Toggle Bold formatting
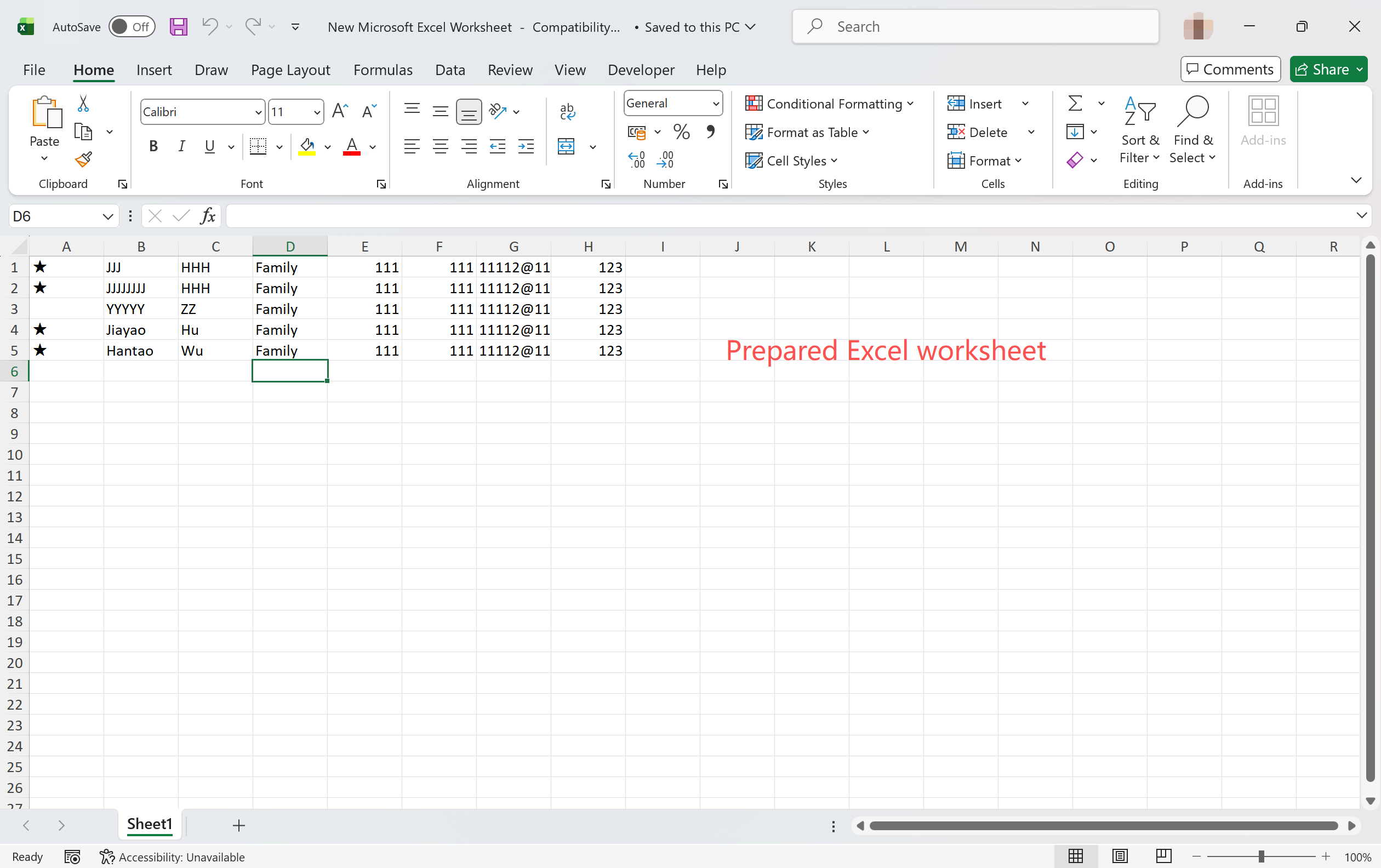Viewport: 1381px width, 868px height. pyautogui.click(x=153, y=147)
